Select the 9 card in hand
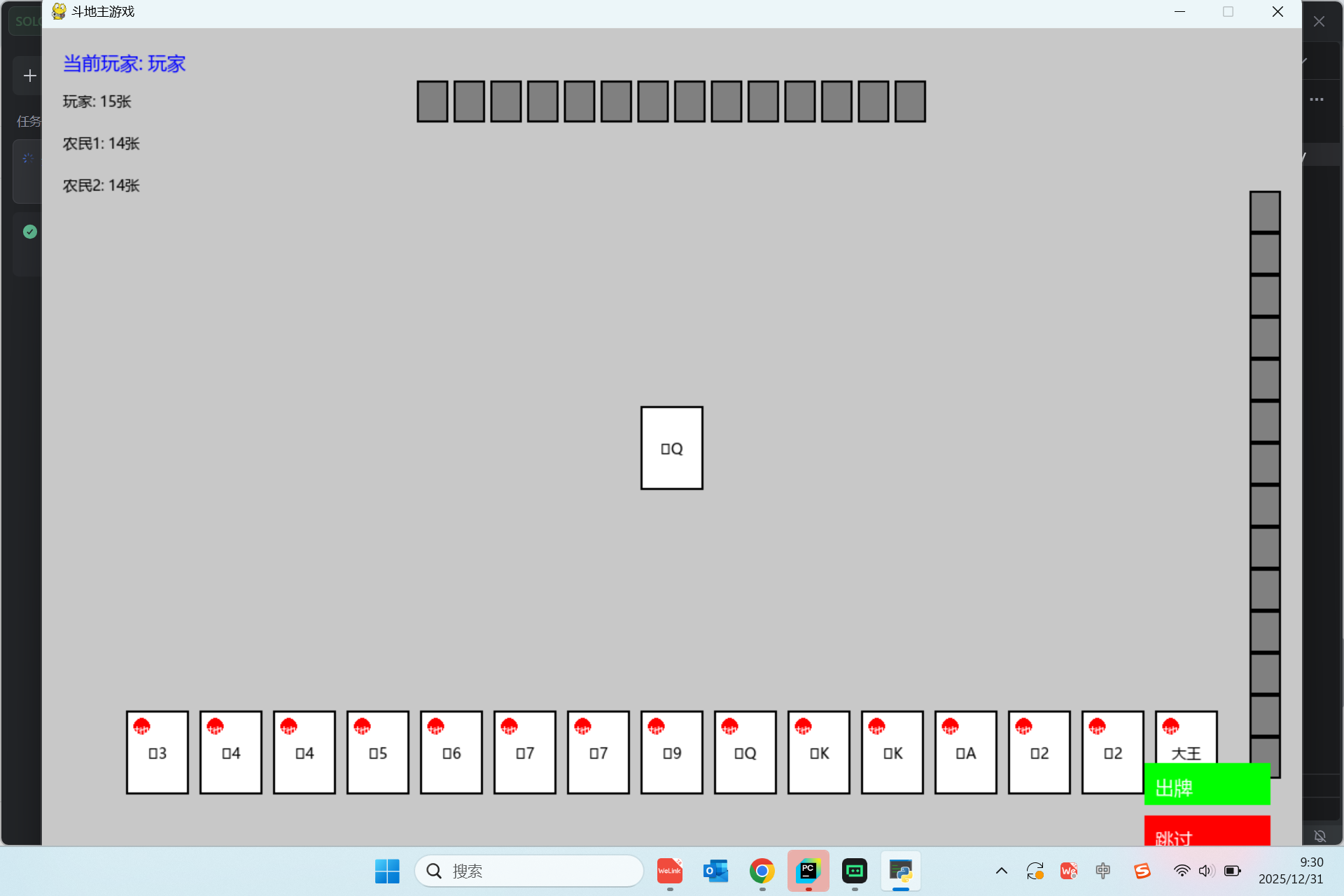 672,752
